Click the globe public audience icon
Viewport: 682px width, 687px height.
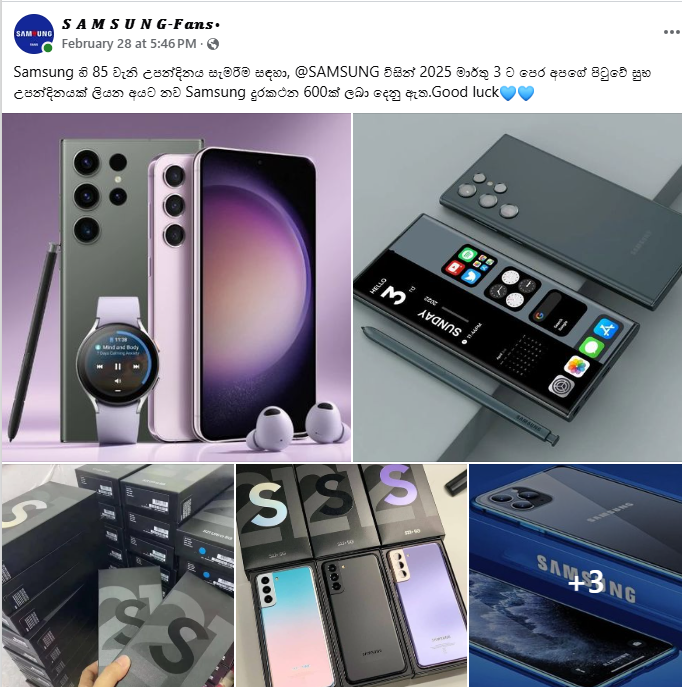[213, 44]
